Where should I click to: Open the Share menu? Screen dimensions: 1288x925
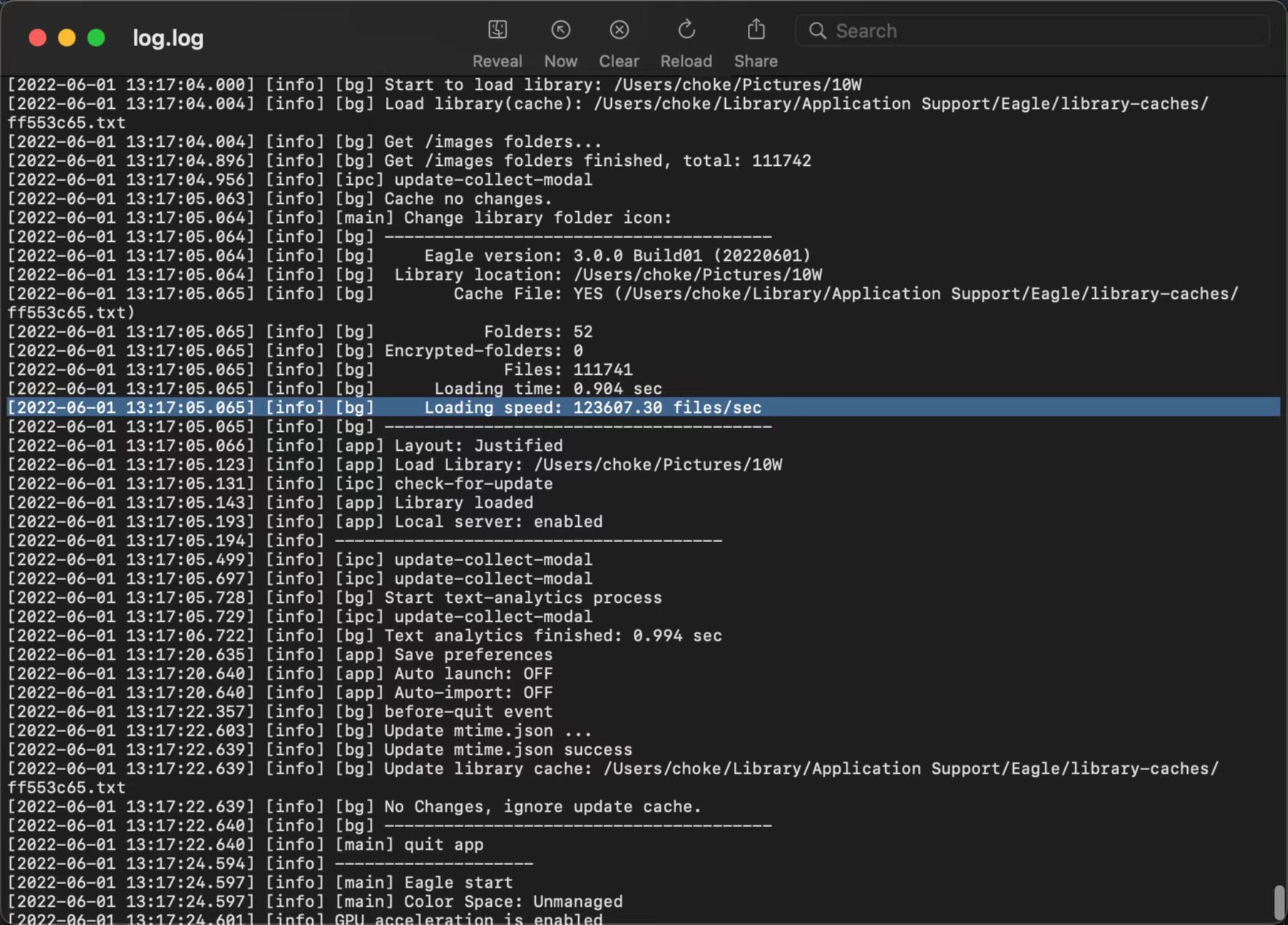(756, 30)
